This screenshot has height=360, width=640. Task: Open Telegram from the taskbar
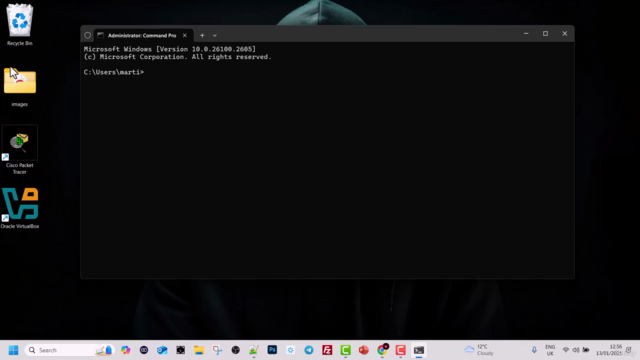[309, 350]
